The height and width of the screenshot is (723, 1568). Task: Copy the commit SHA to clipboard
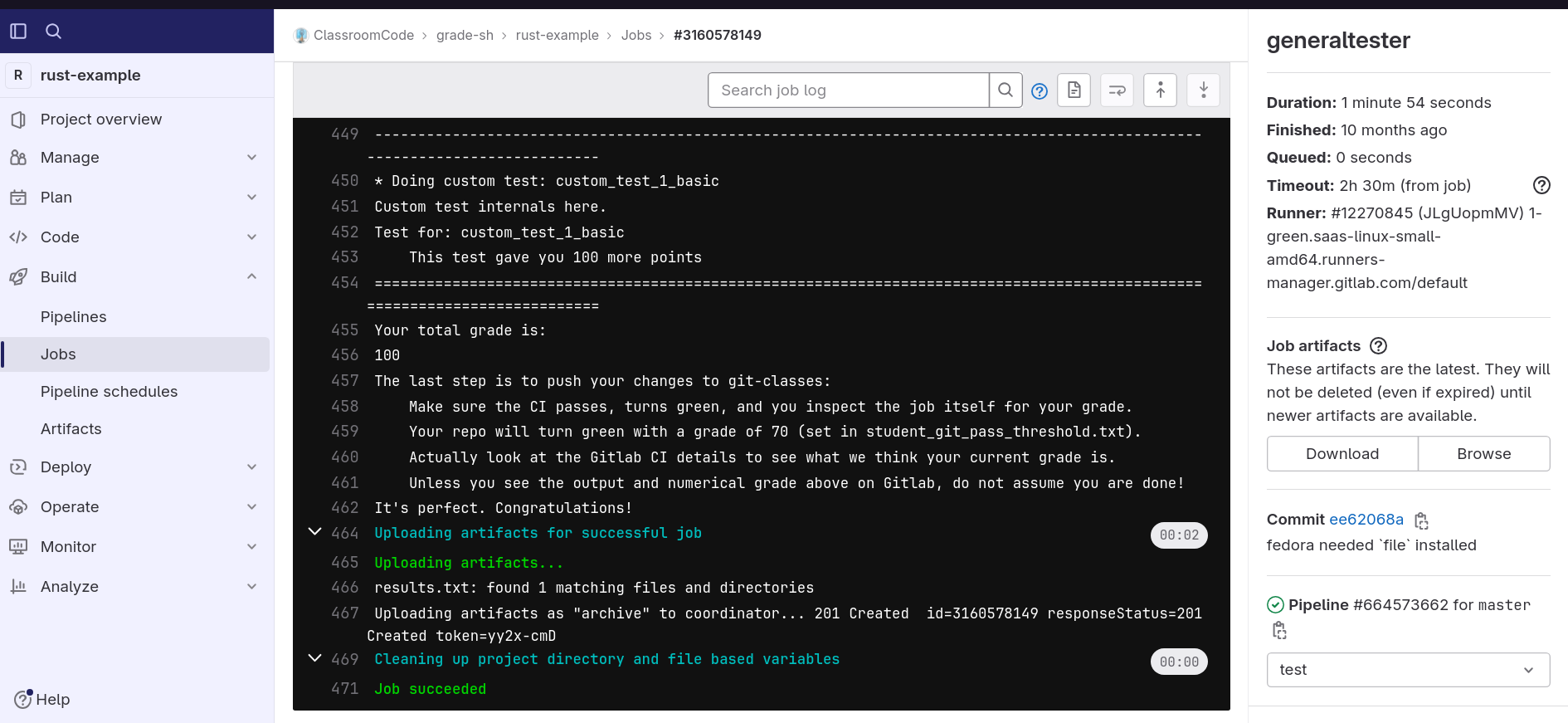click(x=1421, y=520)
